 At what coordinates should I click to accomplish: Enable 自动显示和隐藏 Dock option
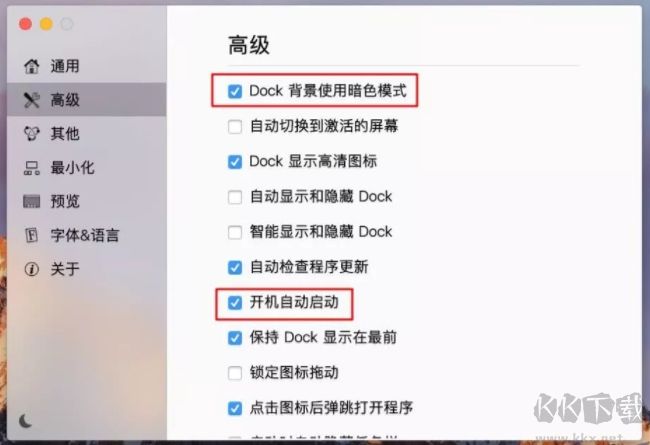(x=235, y=196)
